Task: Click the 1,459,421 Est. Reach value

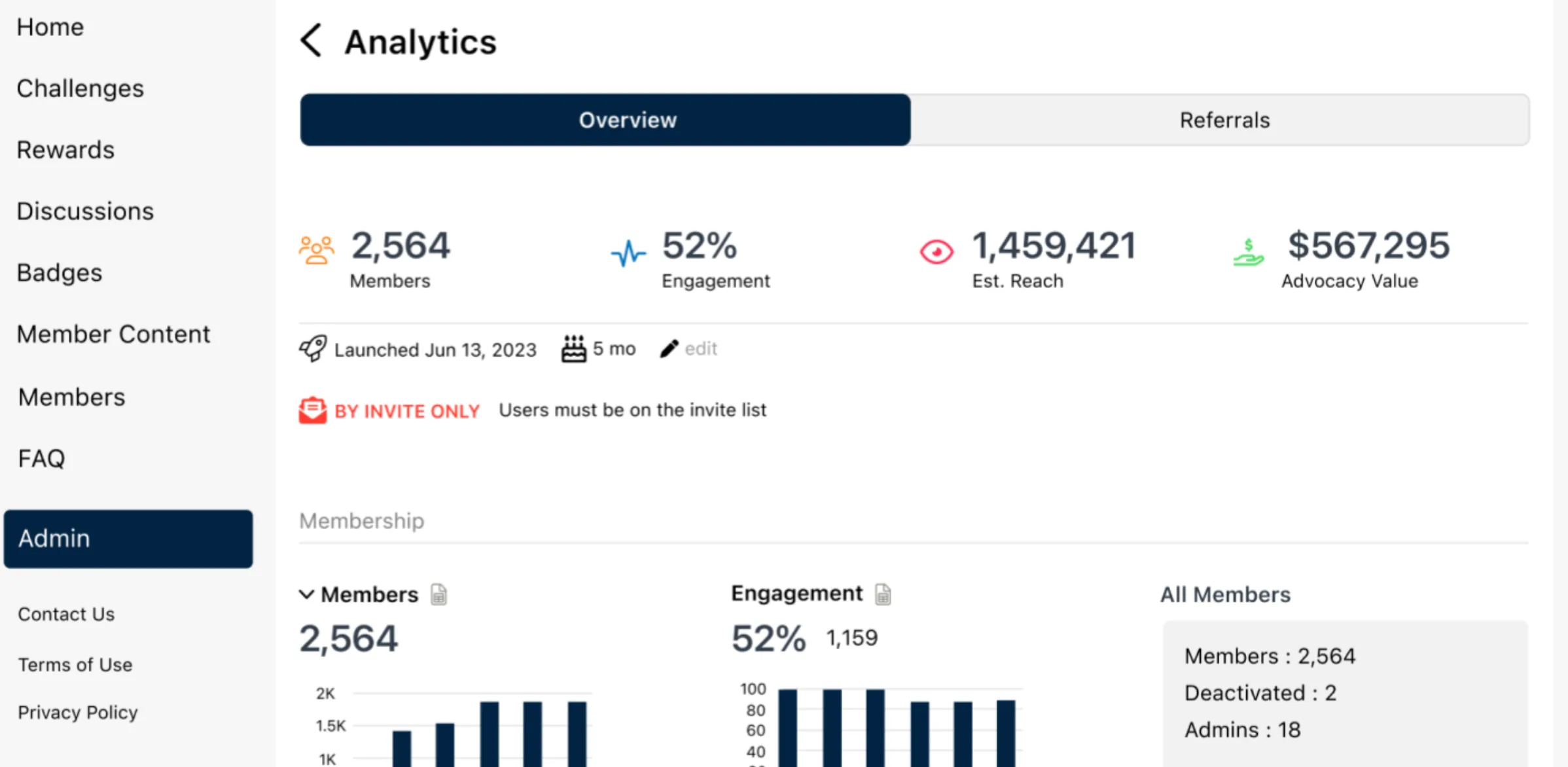Action: (1054, 246)
